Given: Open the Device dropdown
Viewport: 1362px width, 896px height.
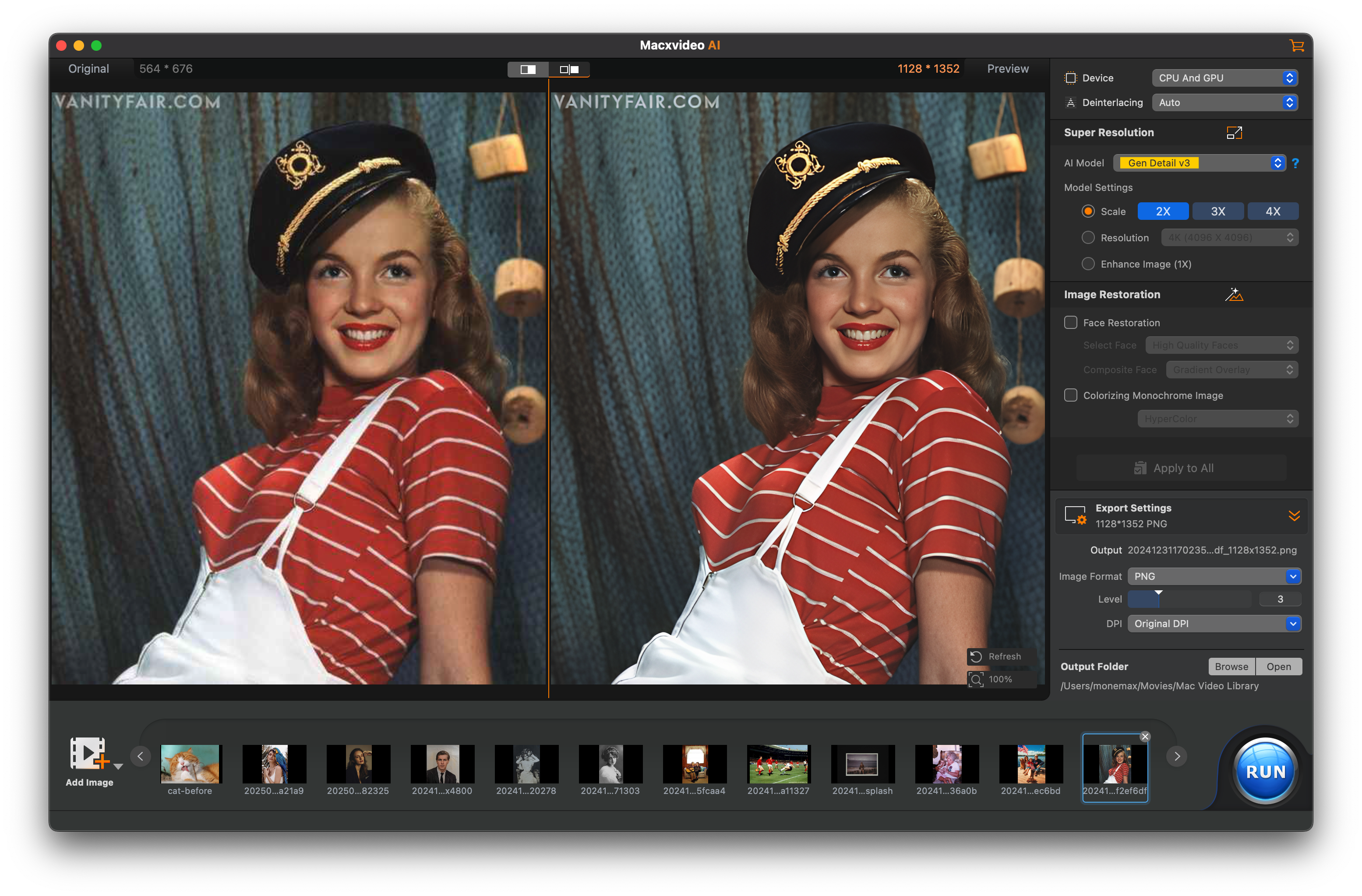Looking at the screenshot, I should (x=1224, y=78).
